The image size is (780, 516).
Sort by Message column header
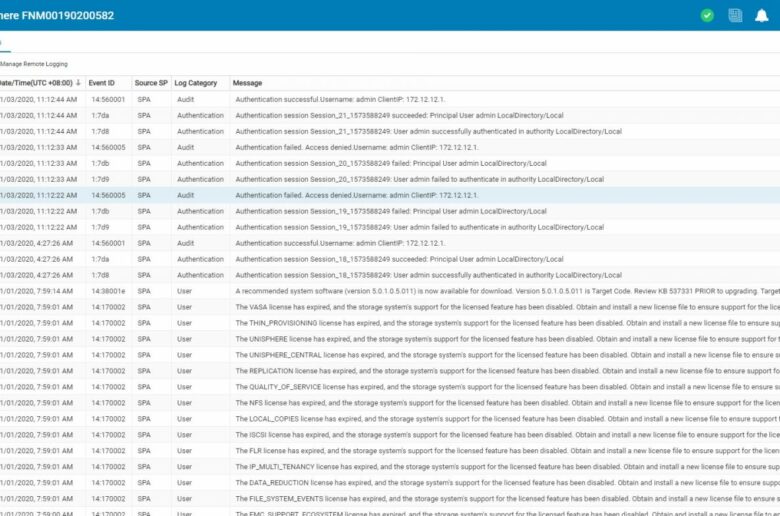247,83
